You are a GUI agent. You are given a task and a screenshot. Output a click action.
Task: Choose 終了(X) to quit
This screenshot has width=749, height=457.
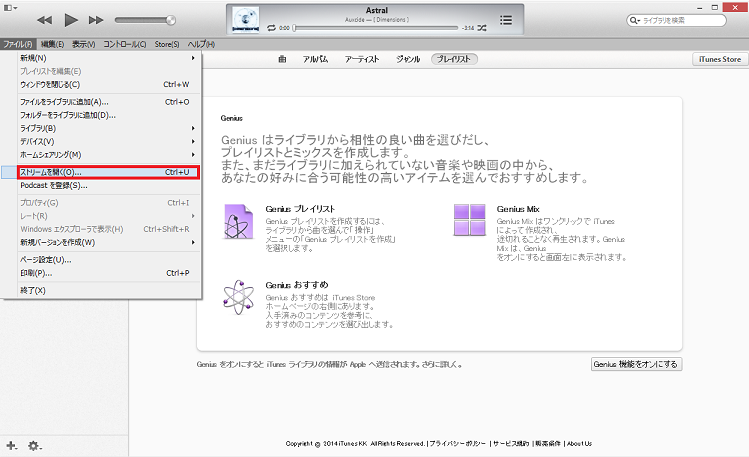108,290
